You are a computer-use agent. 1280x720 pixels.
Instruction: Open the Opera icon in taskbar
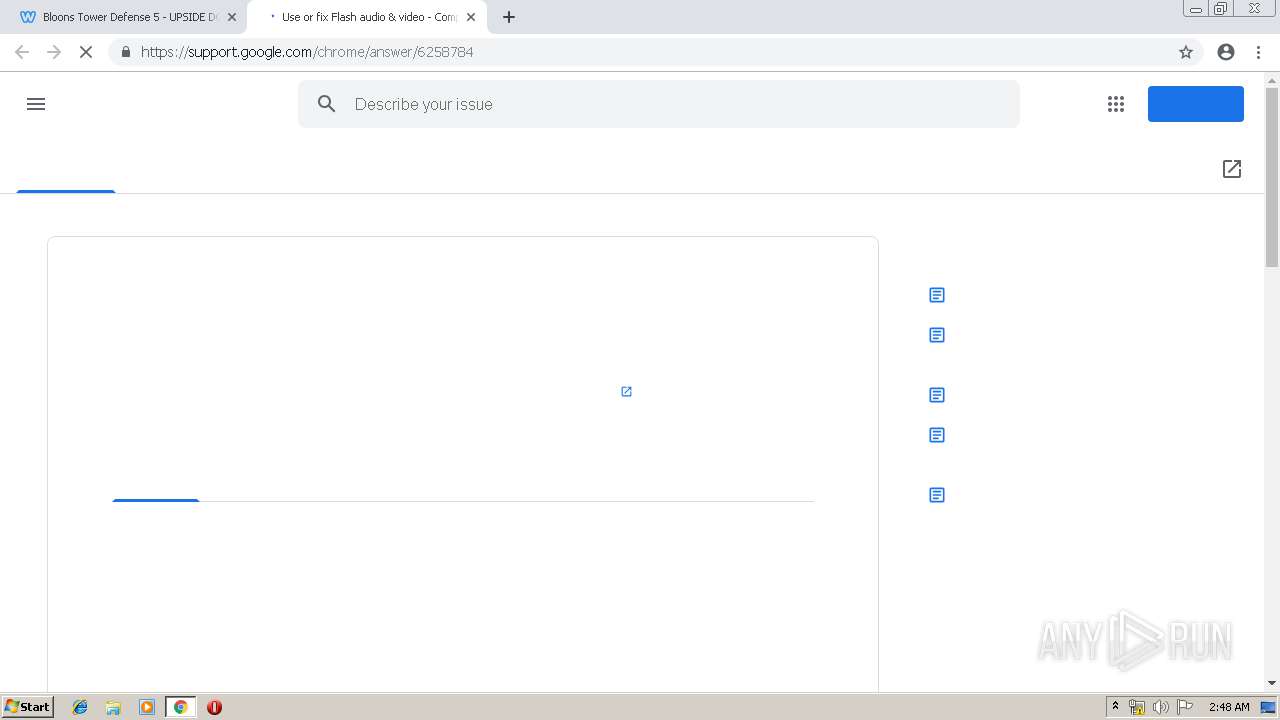pos(214,707)
